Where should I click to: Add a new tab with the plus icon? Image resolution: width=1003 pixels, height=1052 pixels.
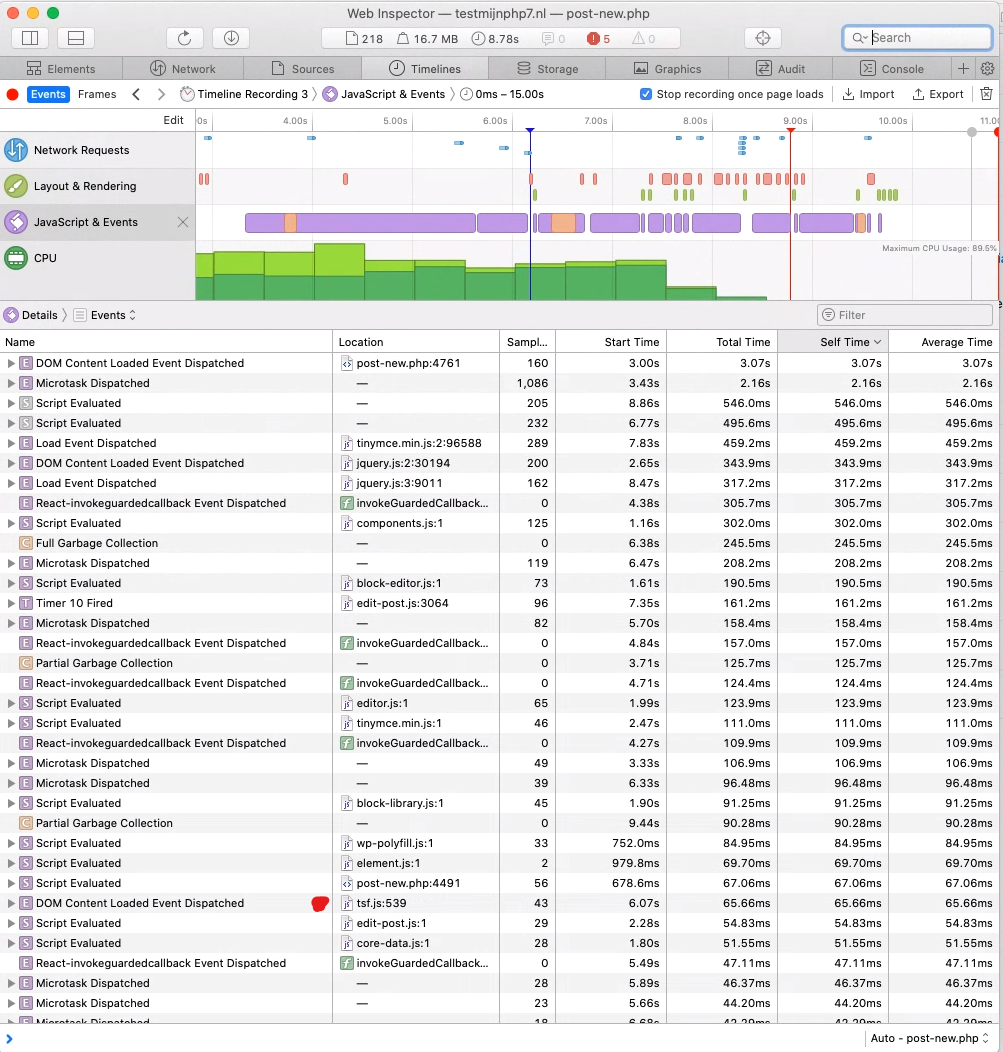[962, 68]
